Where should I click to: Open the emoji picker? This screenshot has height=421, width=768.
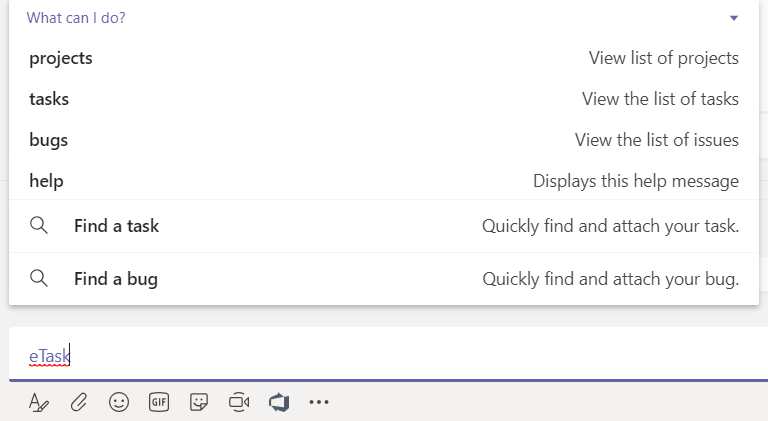click(119, 402)
